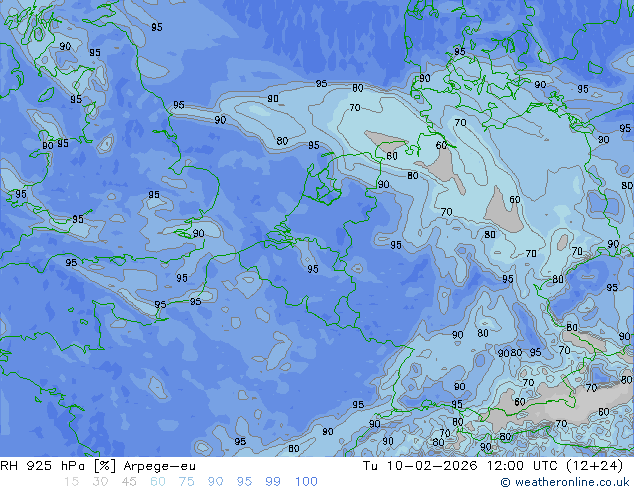
Task: Select legend value 45 in the color scale
Action: click(x=129, y=482)
